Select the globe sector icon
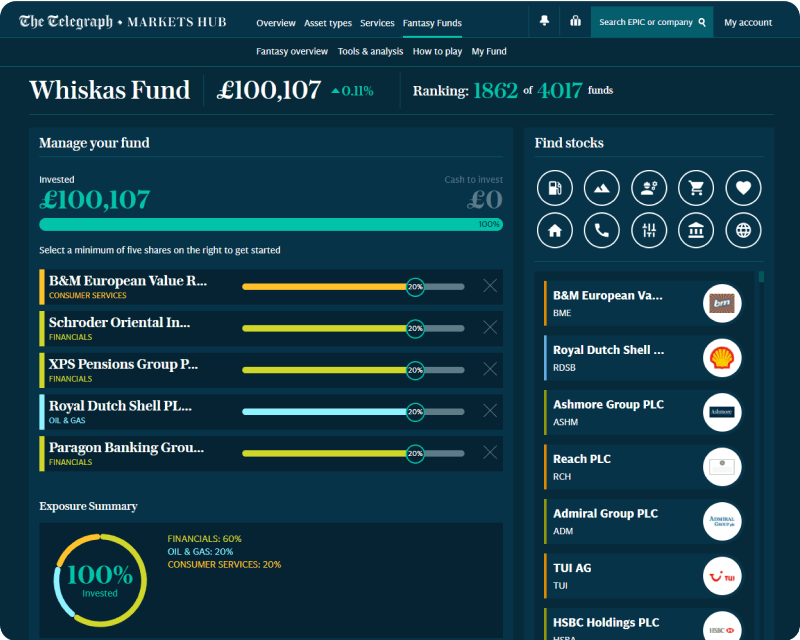This screenshot has width=800, height=640. [x=743, y=231]
